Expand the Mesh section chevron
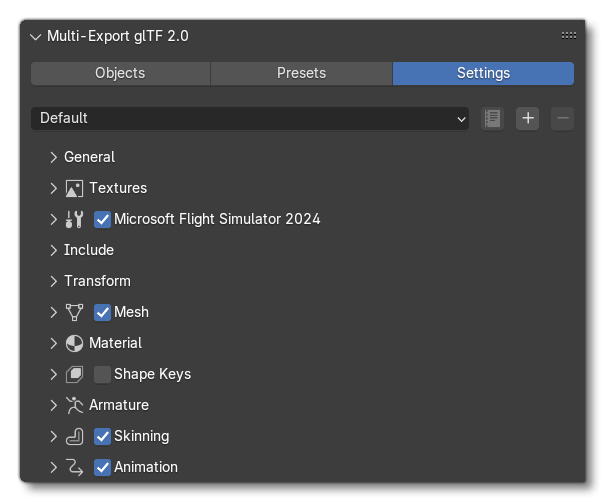The height and width of the screenshot is (502, 605). click(x=53, y=313)
